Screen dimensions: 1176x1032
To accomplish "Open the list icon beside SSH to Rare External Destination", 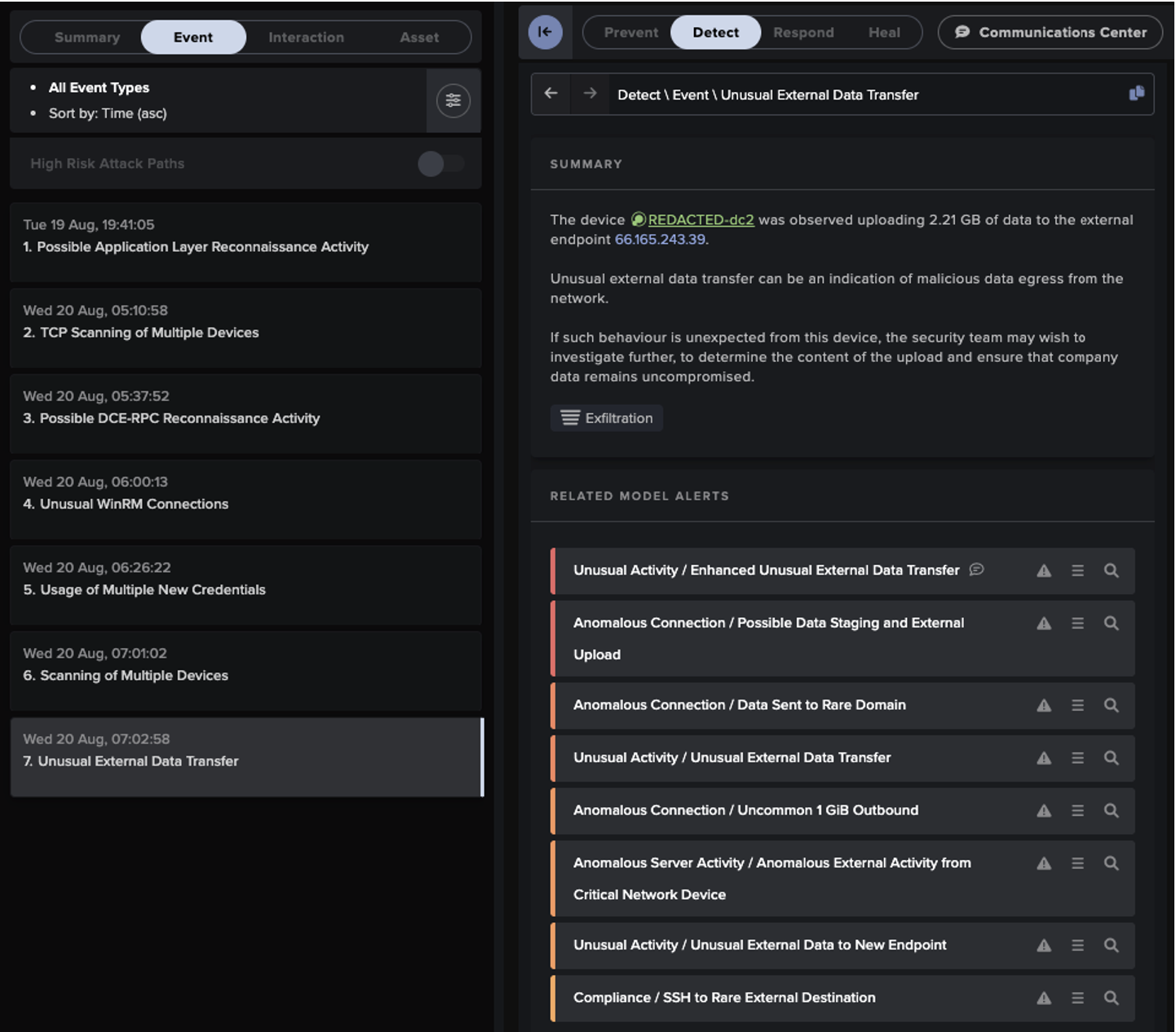I will click(x=1077, y=997).
